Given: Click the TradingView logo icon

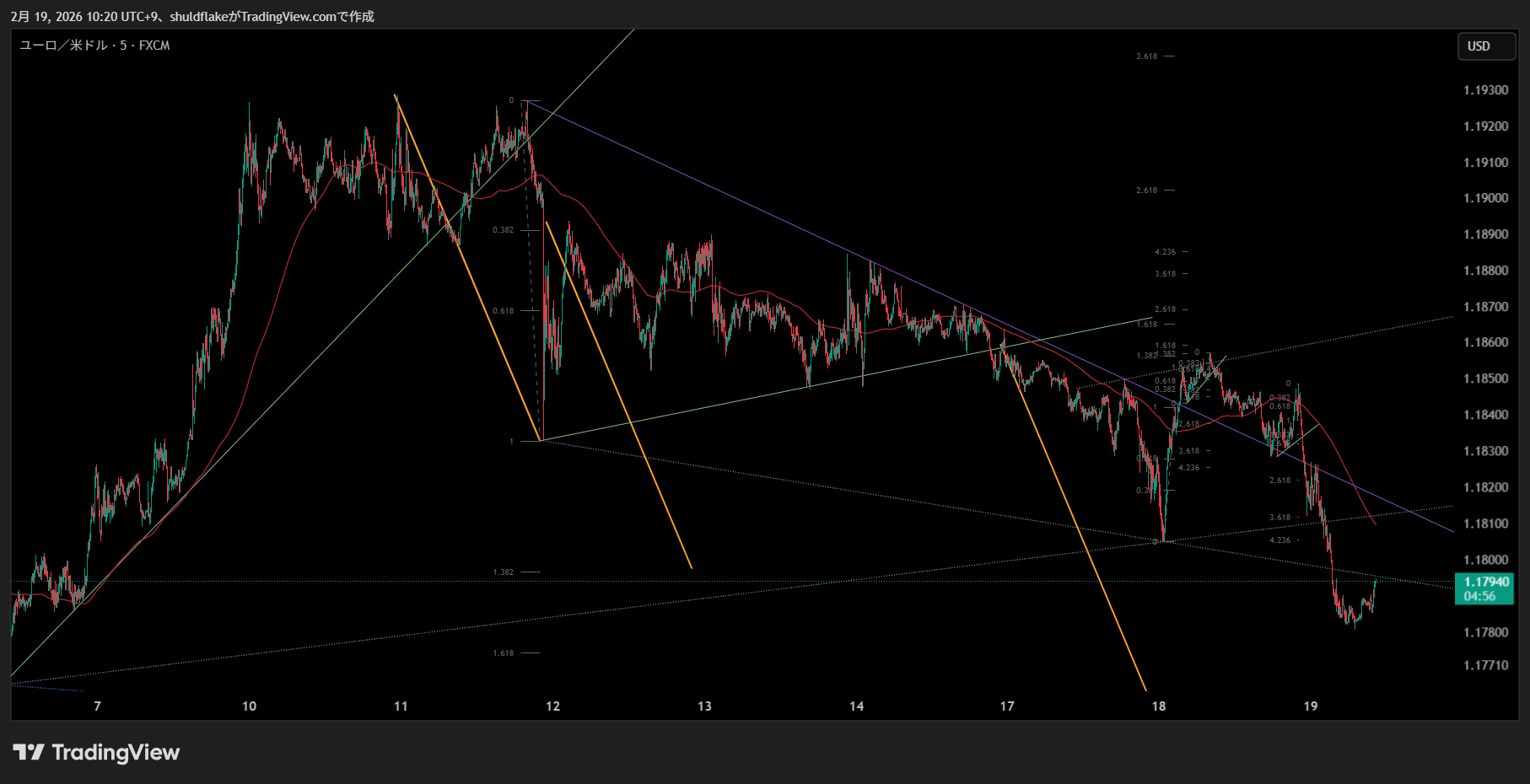Looking at the screenshot, I should pyautogui.click(x=28, y=752).
